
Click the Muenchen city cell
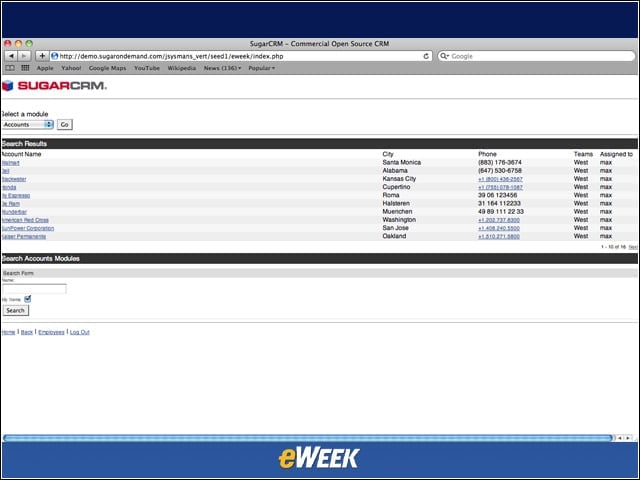pos(397,211)
